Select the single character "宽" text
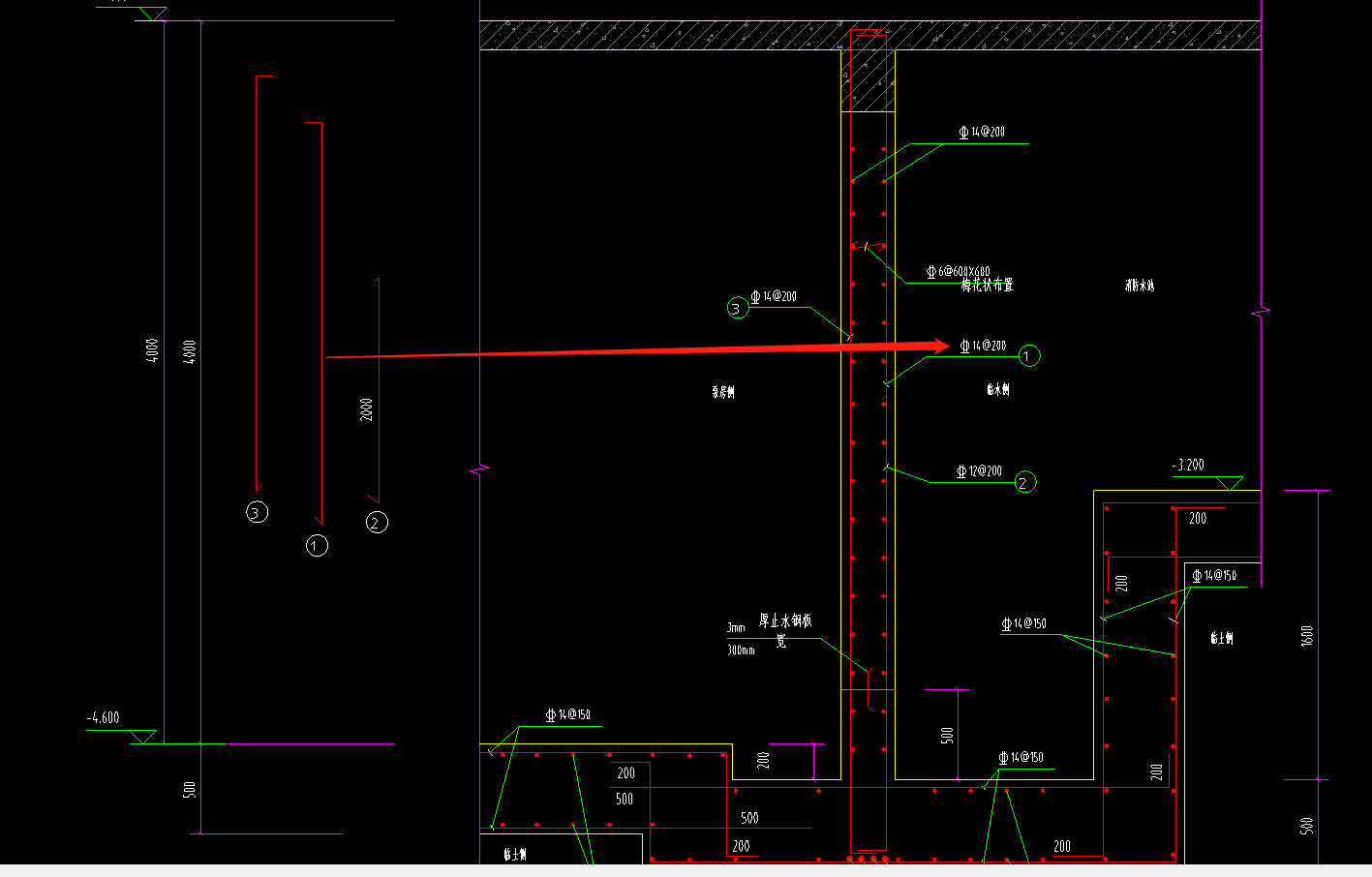1372x877 pixels. (x=781, y=642)
